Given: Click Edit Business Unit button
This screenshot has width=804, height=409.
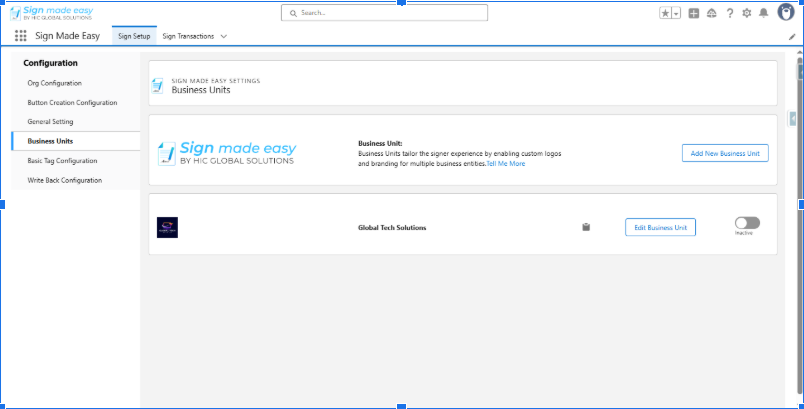Looking at the screenshot, I should click(x=660, y=228).
